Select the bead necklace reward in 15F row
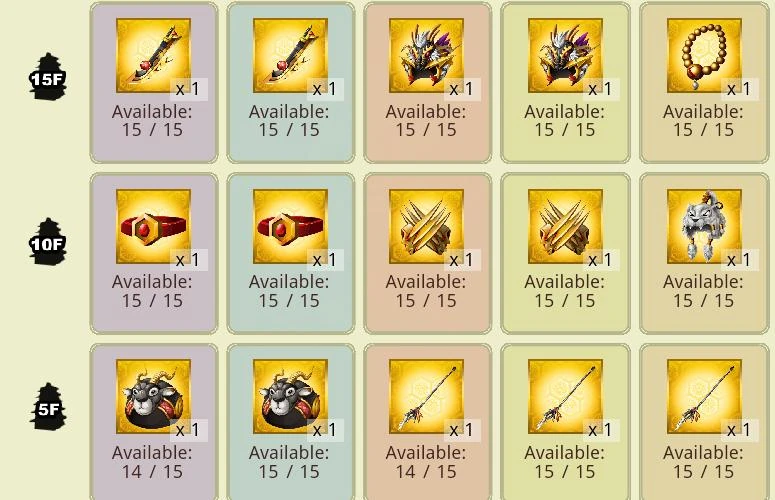775x500 pixels. (704, 55)
